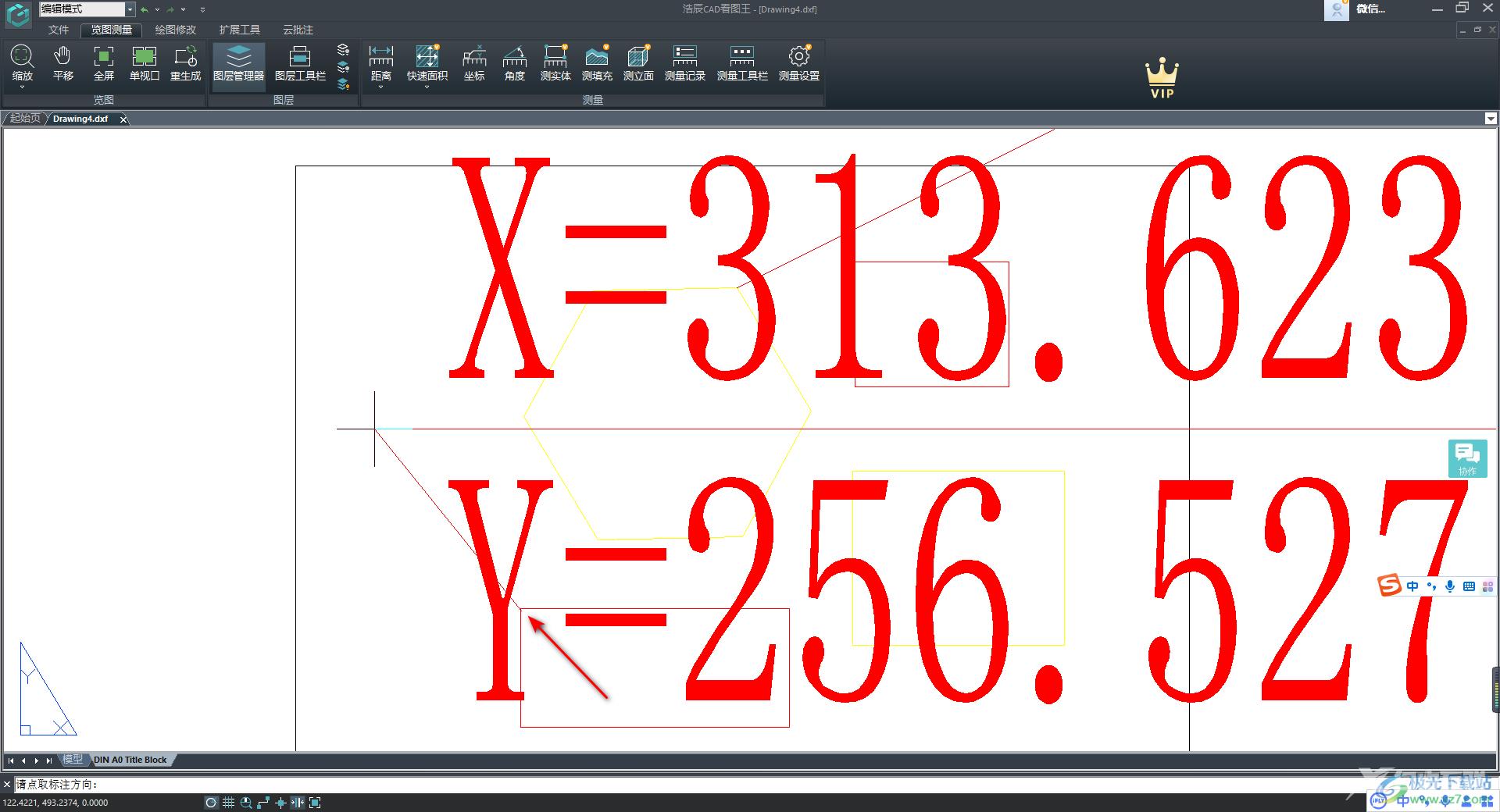The image size is (1500, 812).
Task: Toggle the mirror-arrows icon in status bar
Action: click(x=298, y=803)
